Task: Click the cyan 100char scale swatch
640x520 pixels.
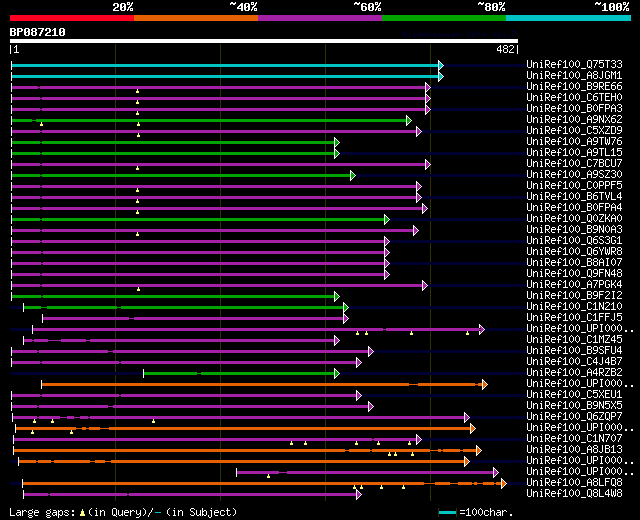Action: 447,513
